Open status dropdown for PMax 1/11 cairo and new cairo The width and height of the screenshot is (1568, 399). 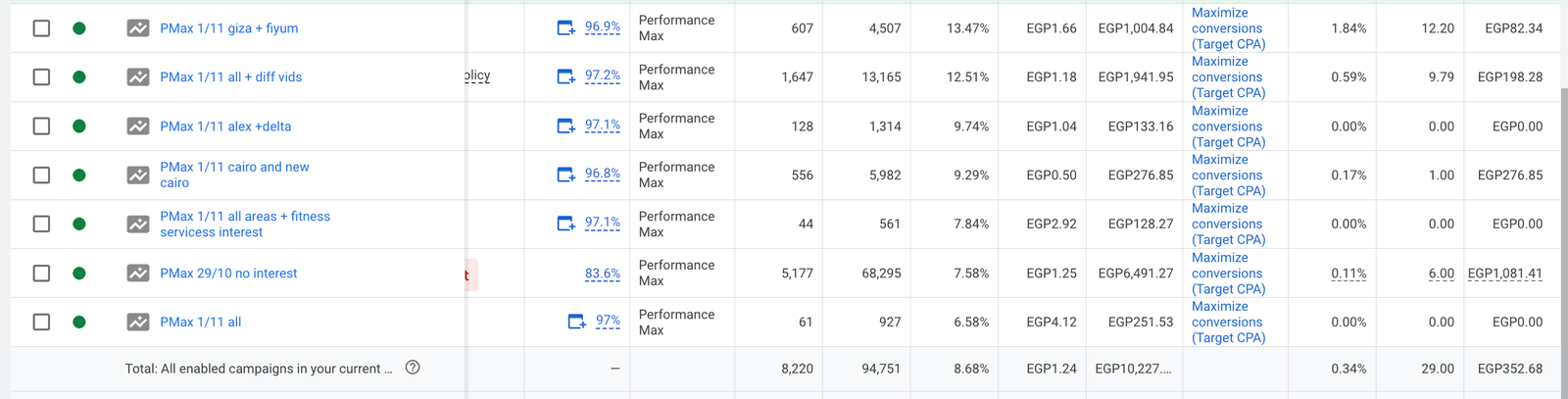[79, 175]
